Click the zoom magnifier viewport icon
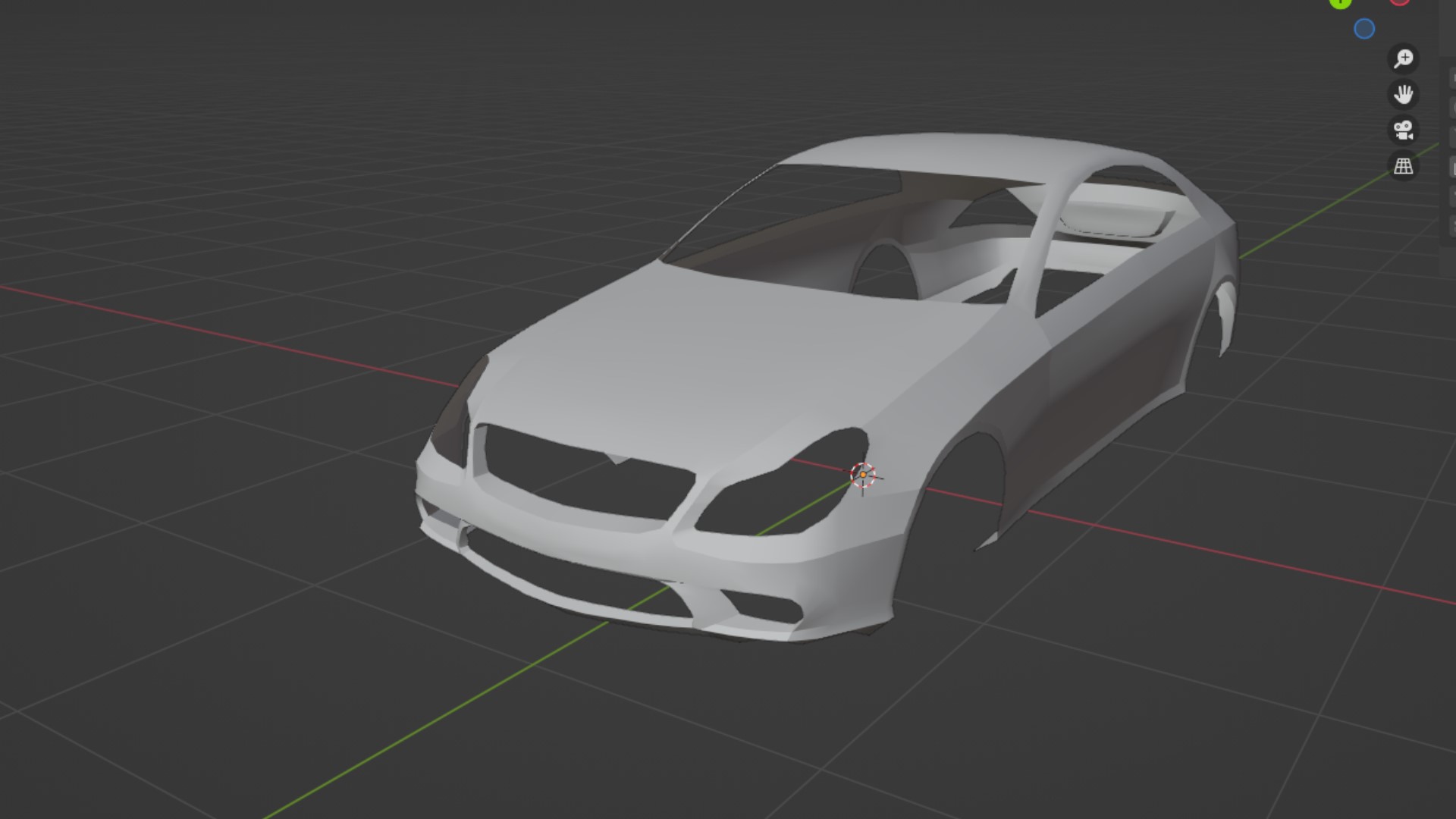Image resolution: width=1456 pixels, height=819 pixels. (1403, 58)
